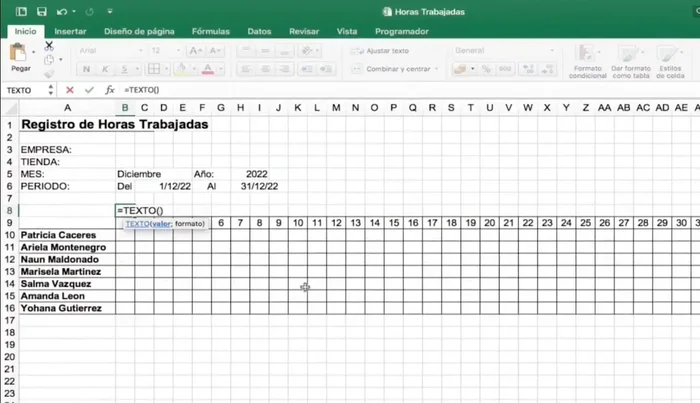Click the Increase Decimal icon
700x403 pixels.
[x=528, y=69]
